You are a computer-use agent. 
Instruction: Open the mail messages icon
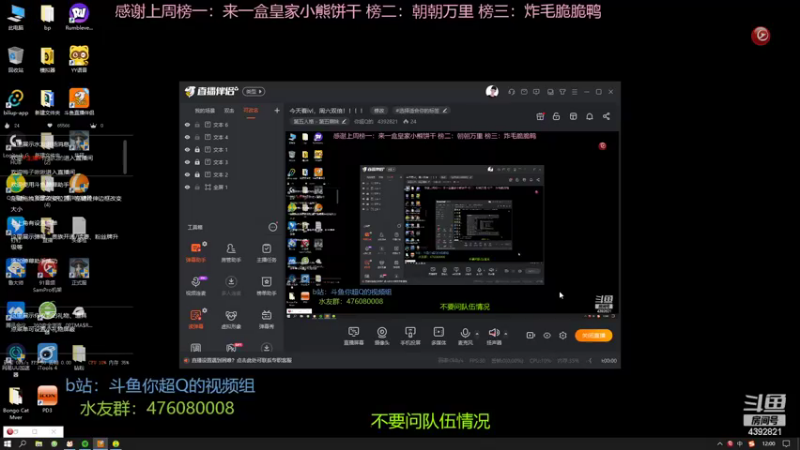pyautogui.click(x=524, y=92)
